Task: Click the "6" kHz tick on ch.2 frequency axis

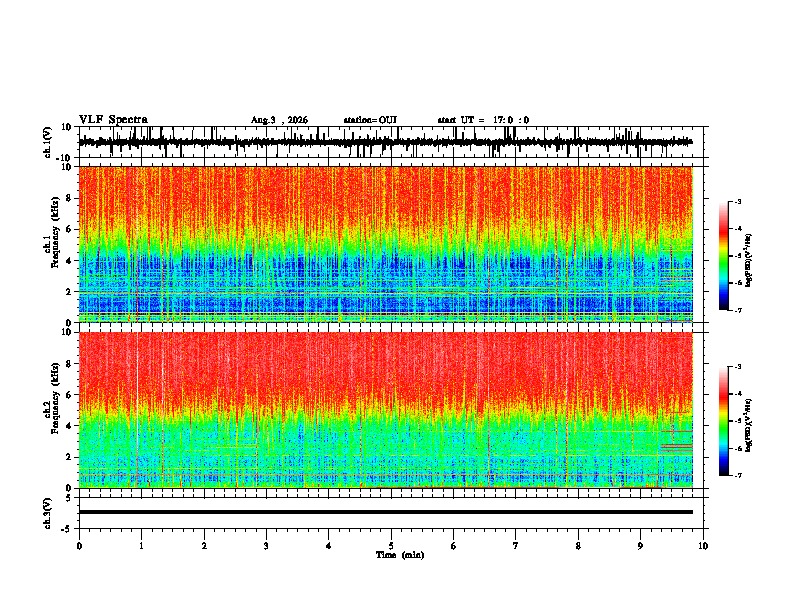Action: [x=69, y=394]
